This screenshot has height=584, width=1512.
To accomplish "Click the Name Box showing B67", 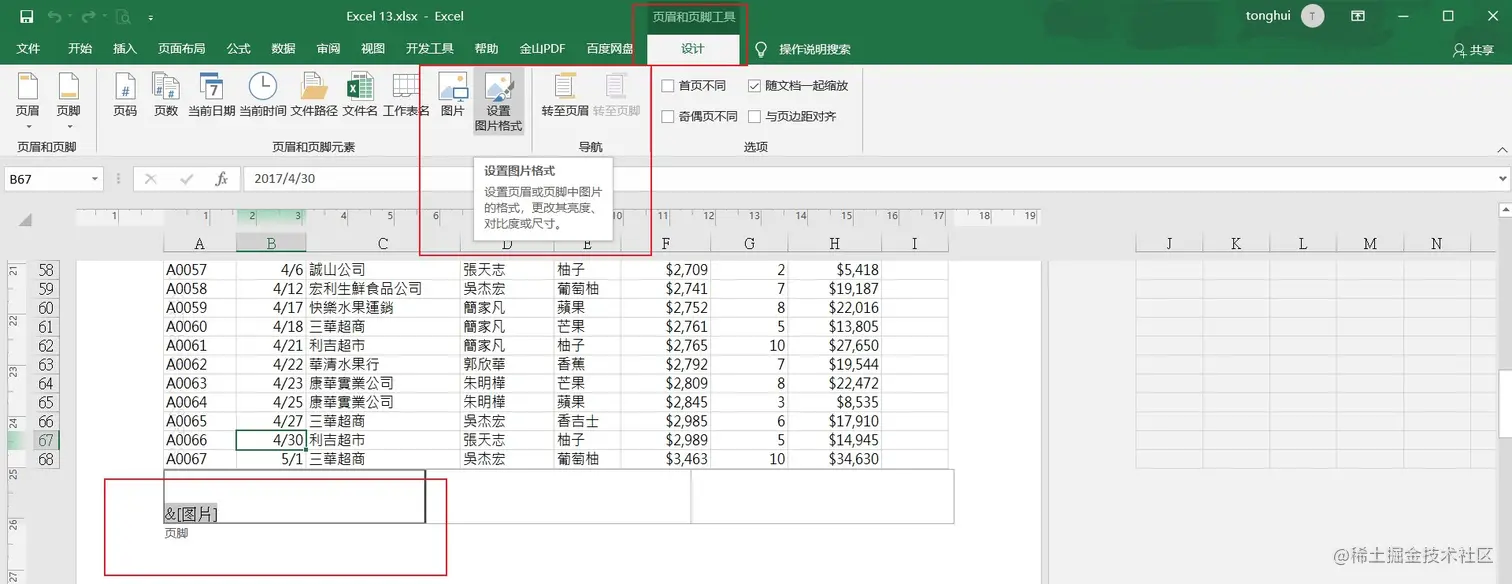I will click(46, 179).
